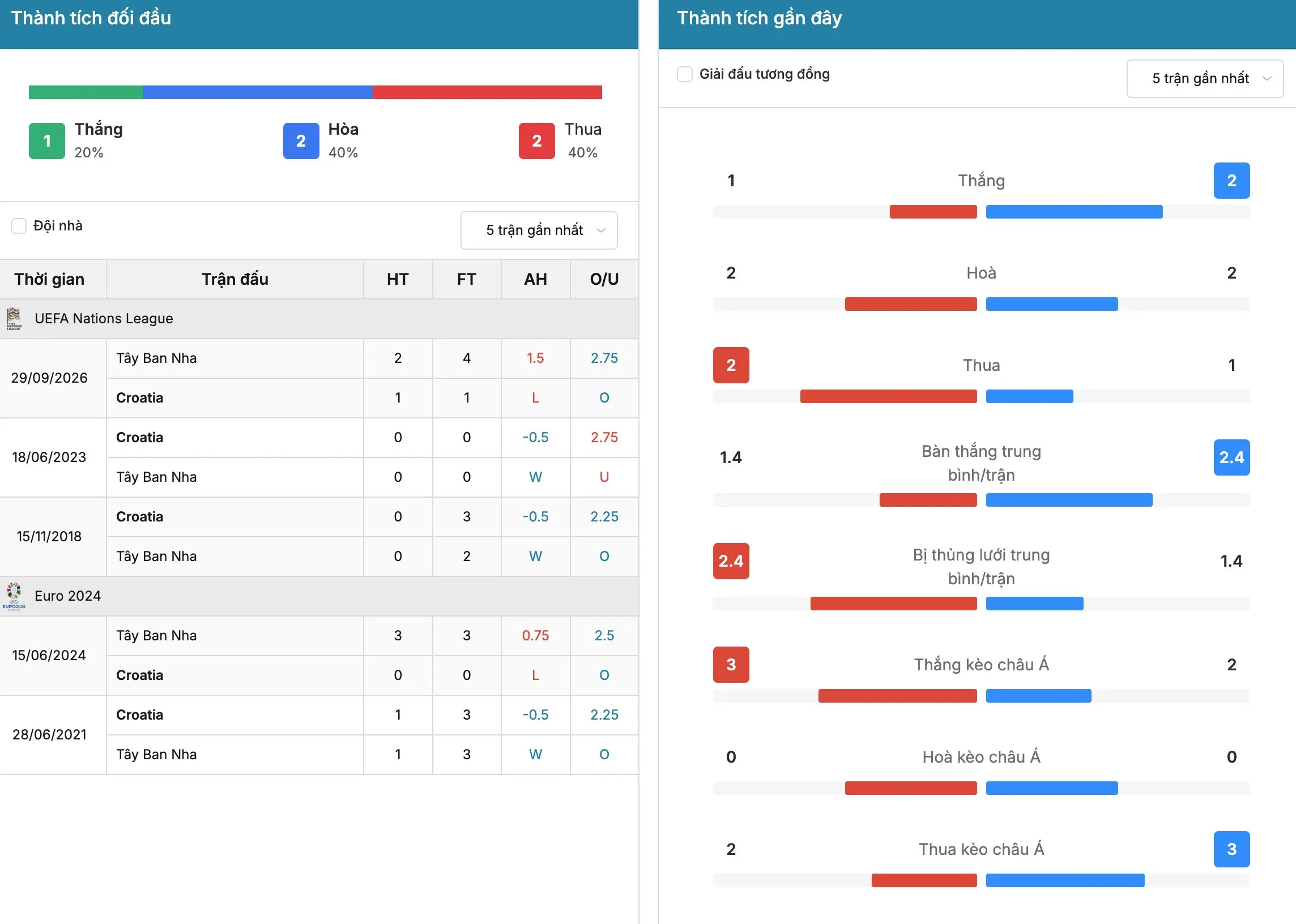Image resolution: width=1296 pixels, height=924 pixels.
Task: Open head-to-head 5 trận gần nhất dropdown
Action: click(x=539, y=230)
